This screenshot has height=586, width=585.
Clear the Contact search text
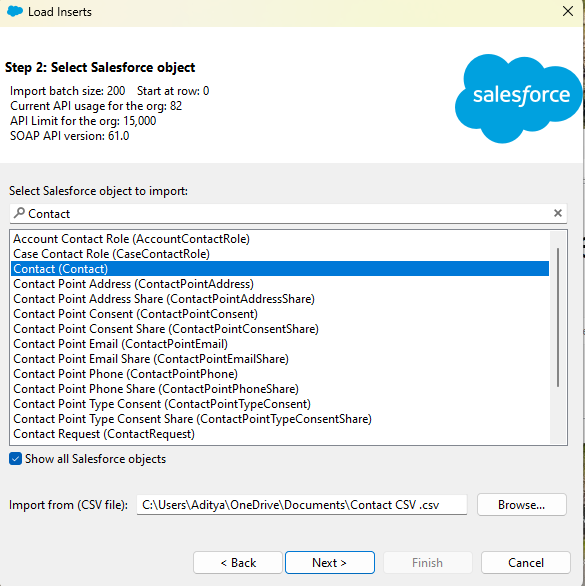558,213
